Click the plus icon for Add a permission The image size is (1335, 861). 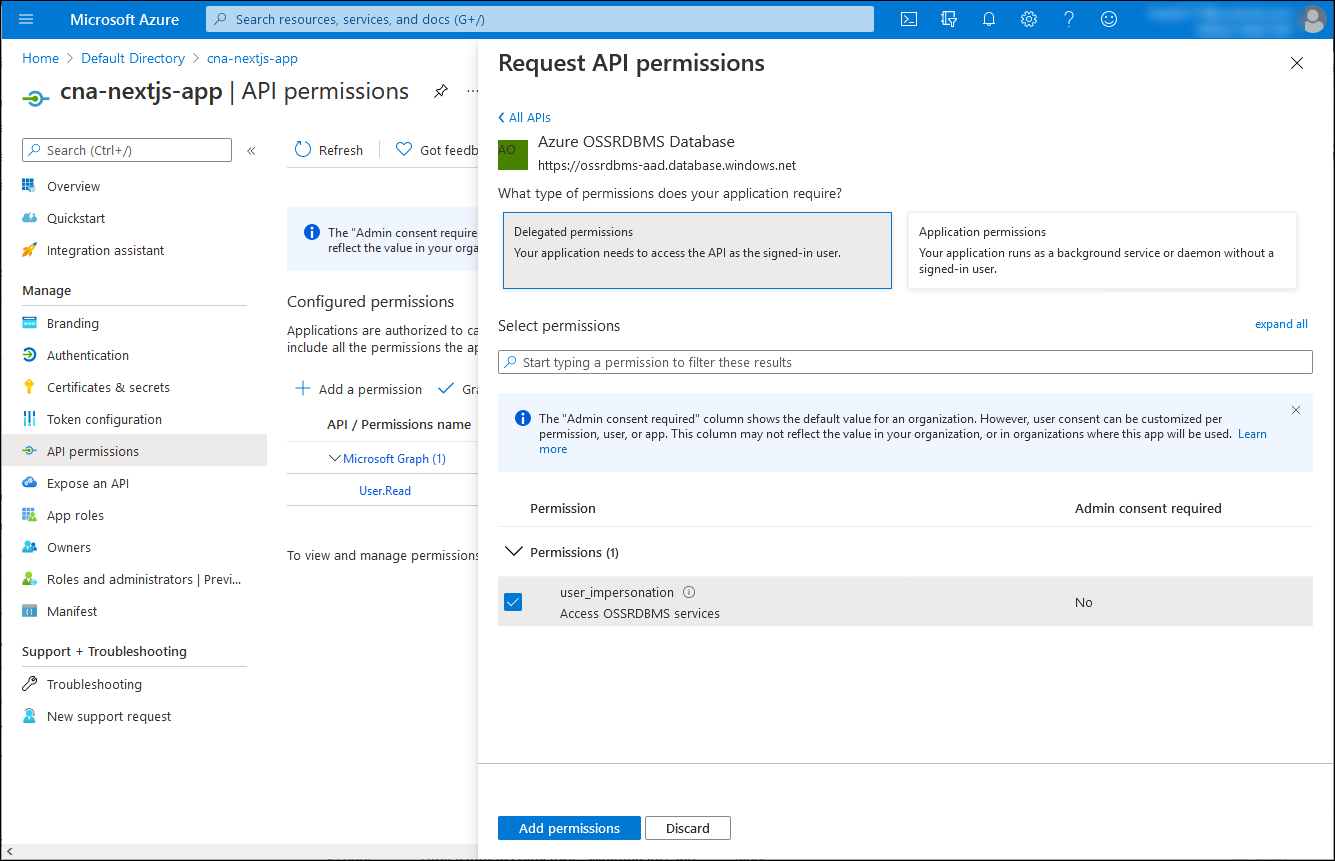[303, 389]
